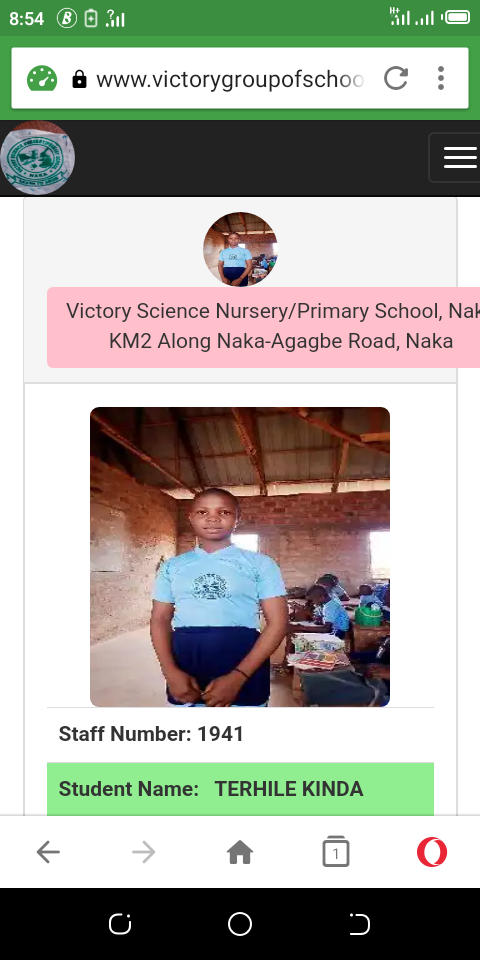
Task: Tap the browser reload icon
Action: (x=396, y=78)
